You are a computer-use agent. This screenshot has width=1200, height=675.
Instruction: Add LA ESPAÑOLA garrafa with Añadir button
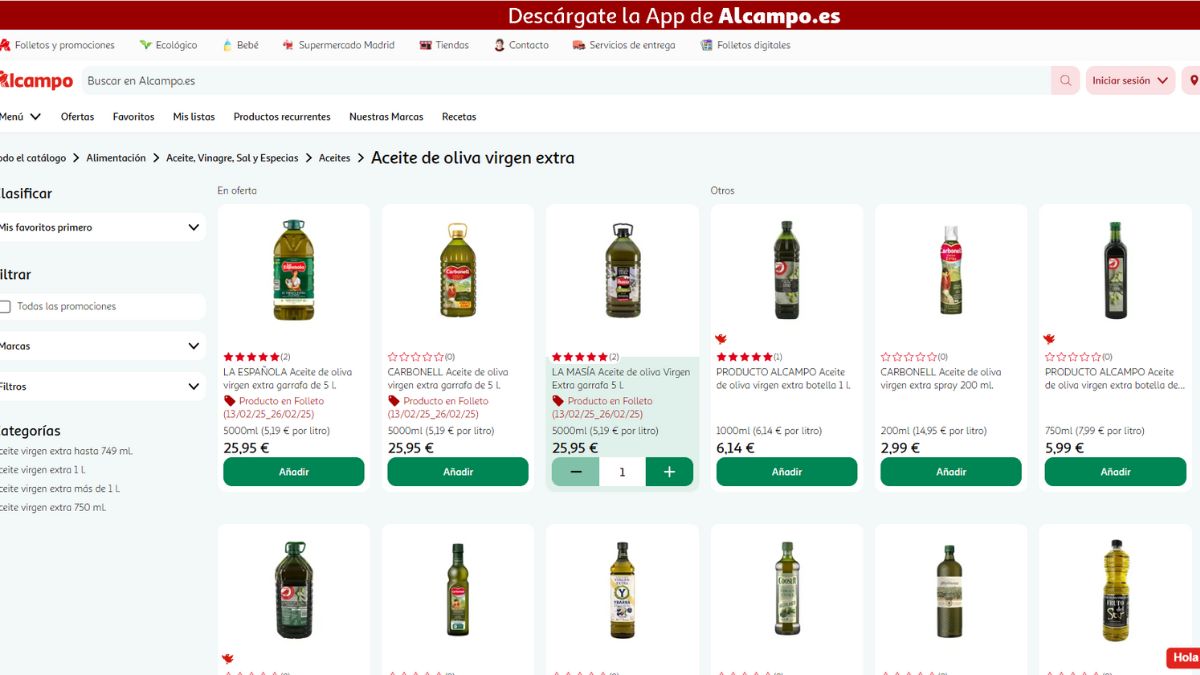click(294, 472)
